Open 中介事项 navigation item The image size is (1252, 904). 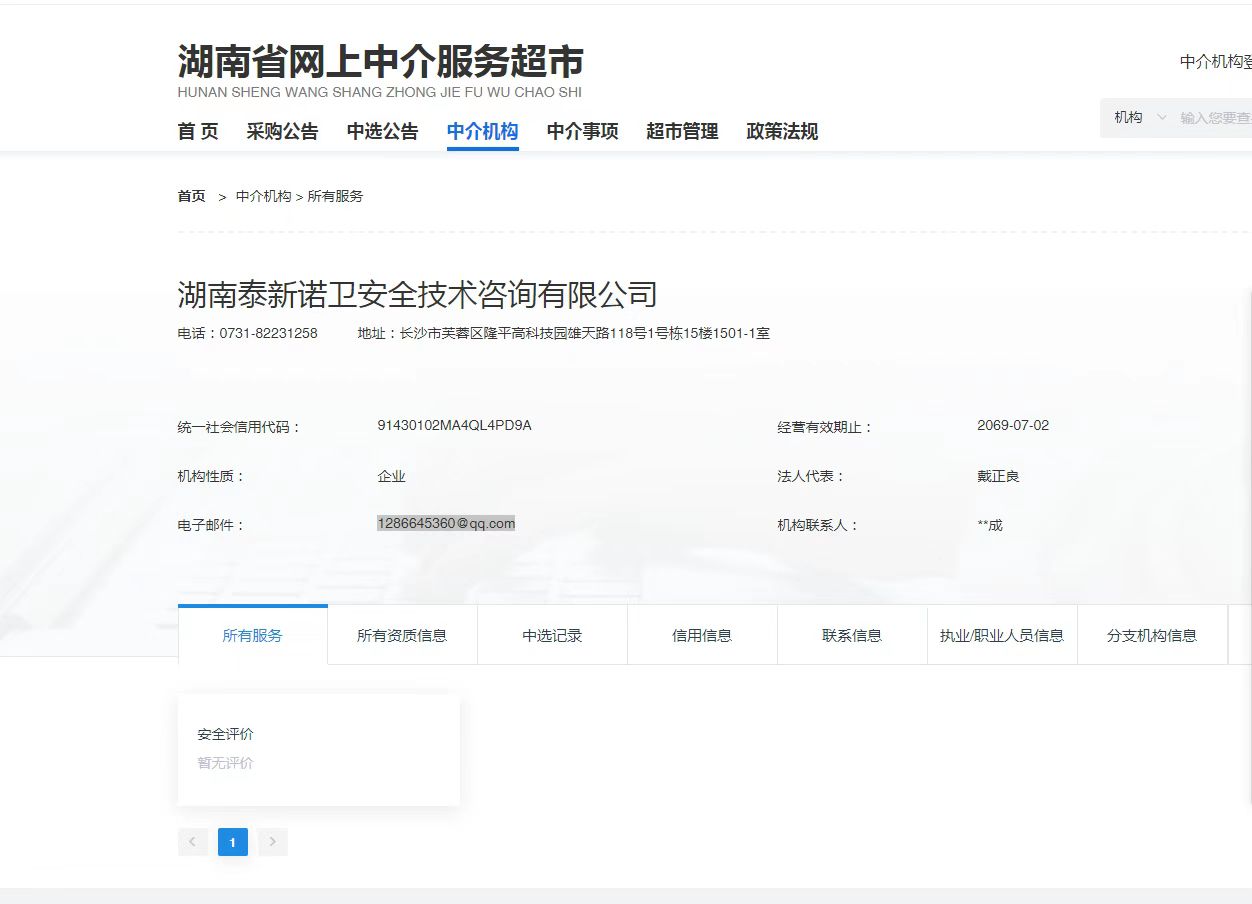[582, 132]
